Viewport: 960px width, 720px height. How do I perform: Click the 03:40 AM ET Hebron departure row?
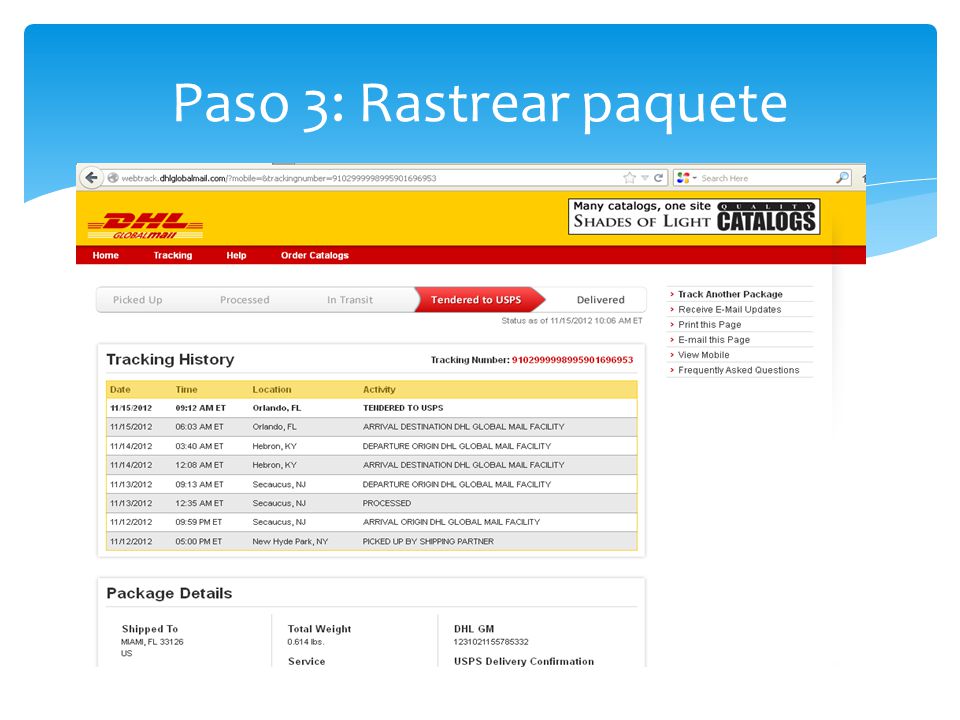pyautogui.click(x=372, y=446)
